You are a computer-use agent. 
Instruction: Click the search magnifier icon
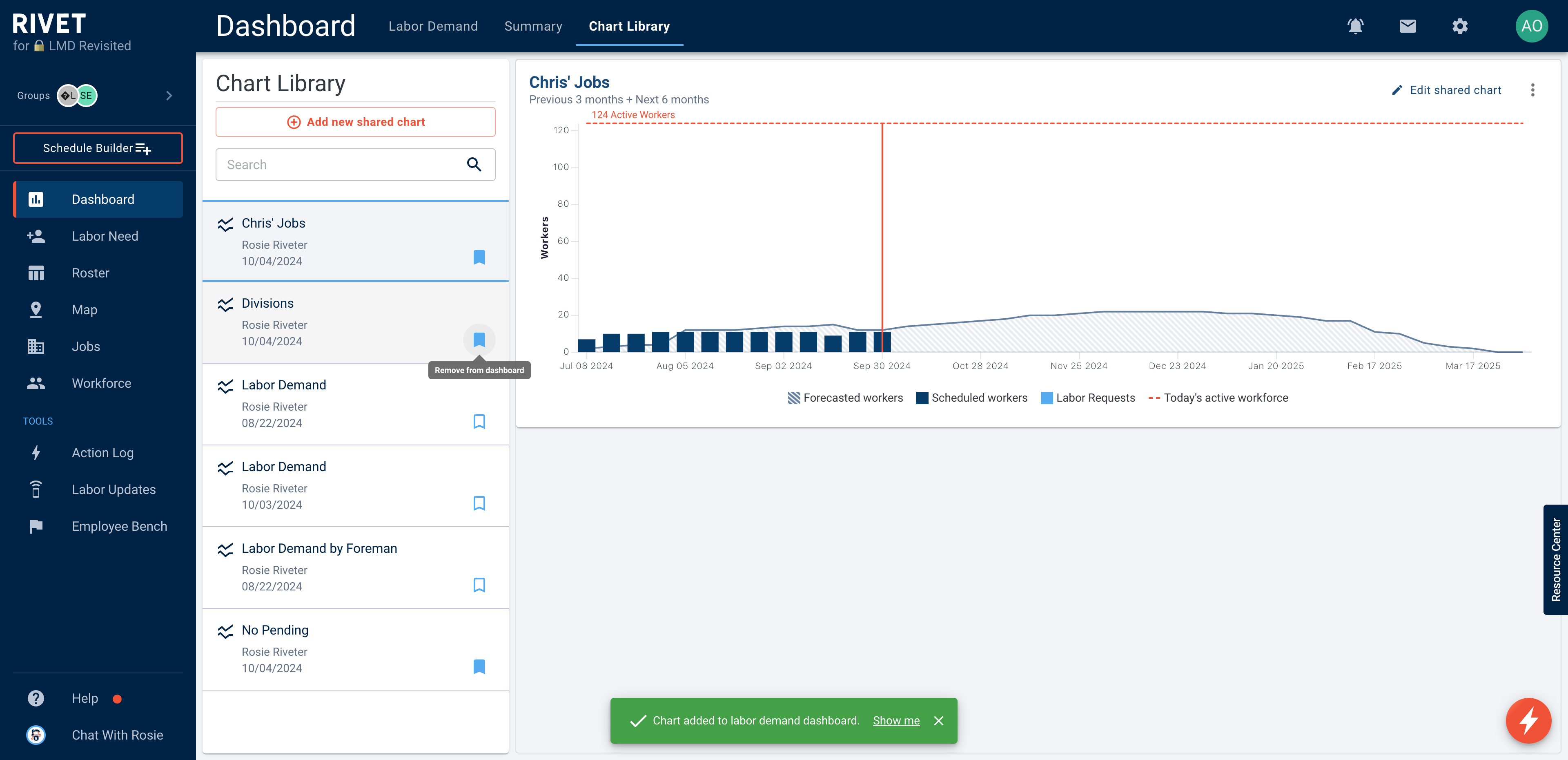pyautogui.click(x=474, y=164)
